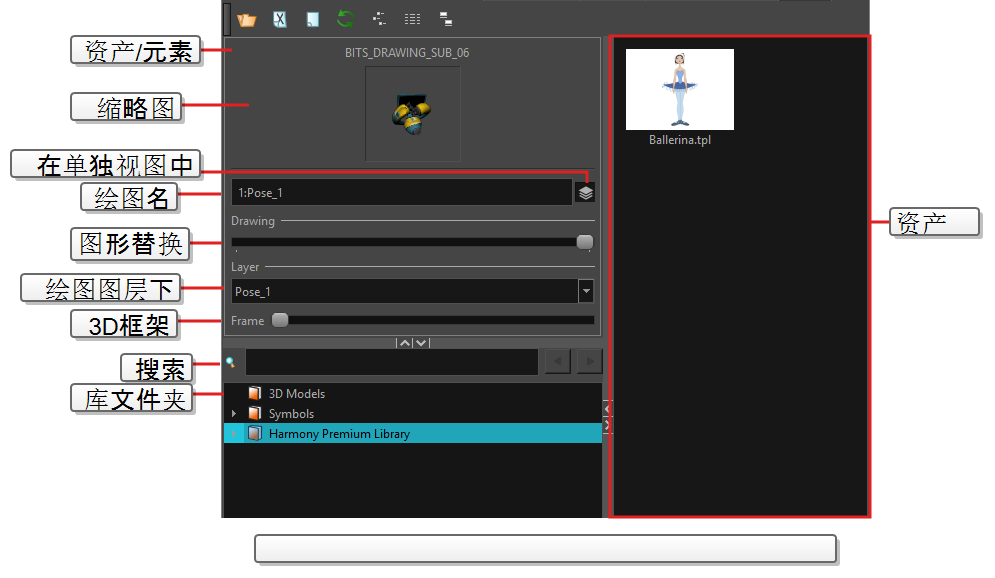The width and height of the screenshot is (995, 578).
Task: Click the Frame slider handle
Action: tap(281, 320)
